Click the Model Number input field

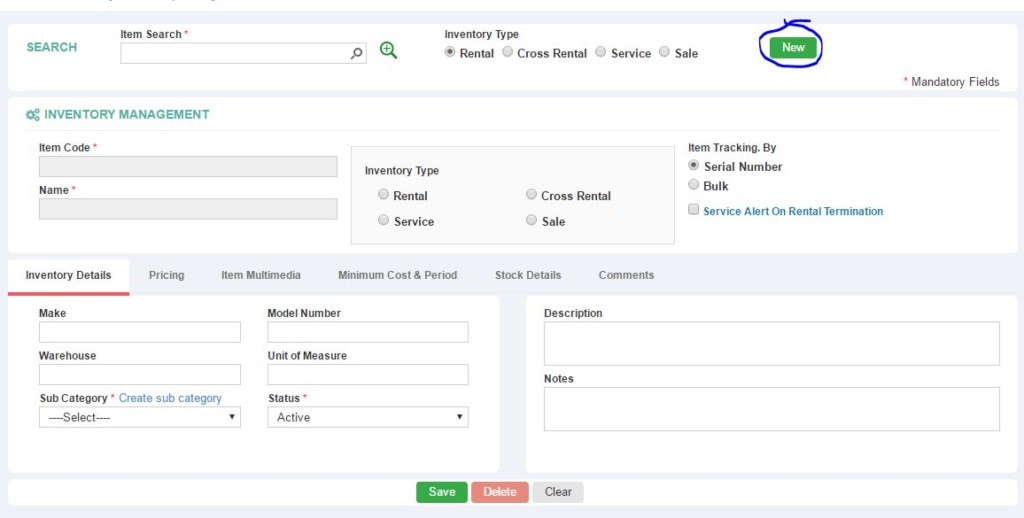point(367,332)
